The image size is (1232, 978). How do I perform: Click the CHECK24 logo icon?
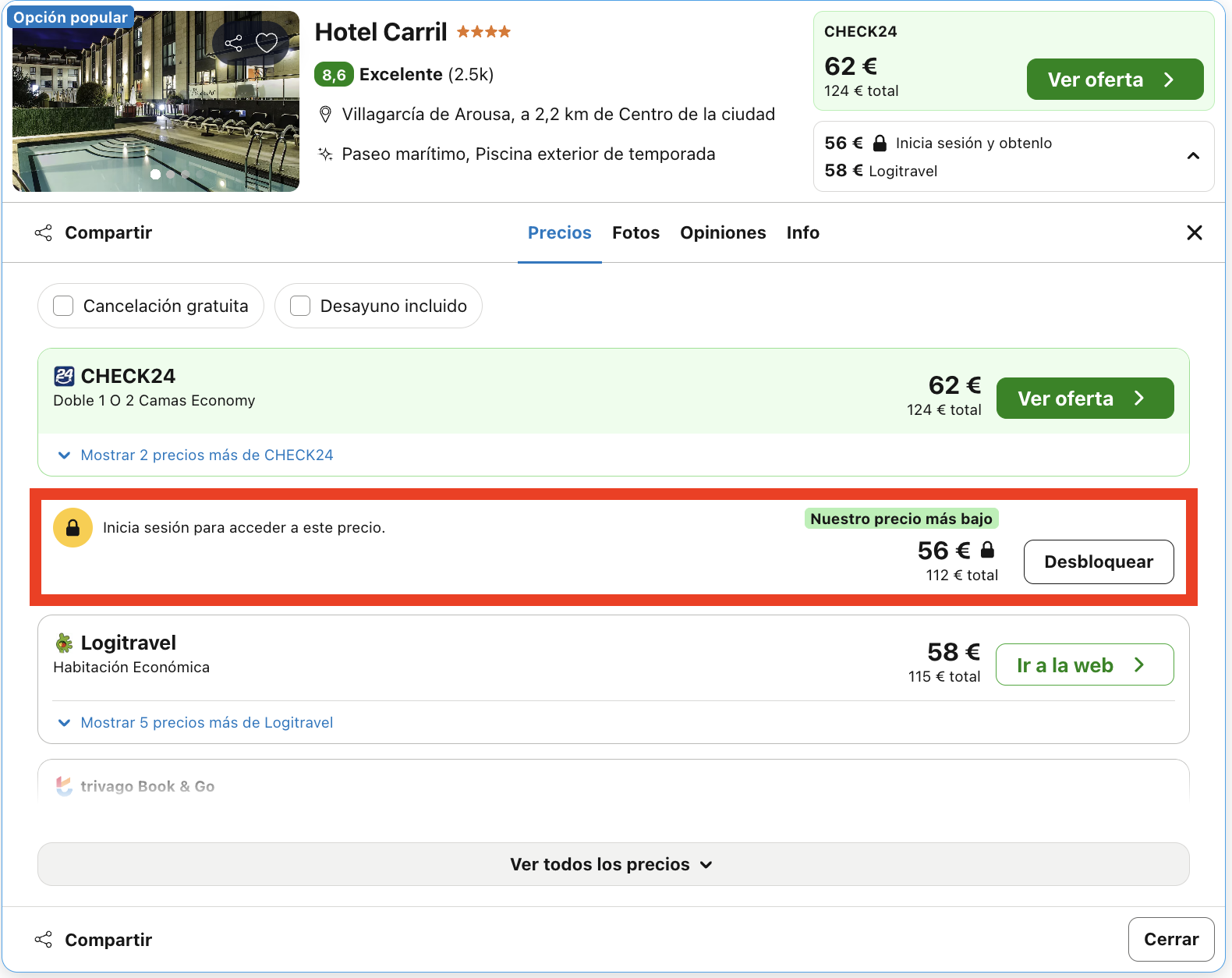[64, 376]
